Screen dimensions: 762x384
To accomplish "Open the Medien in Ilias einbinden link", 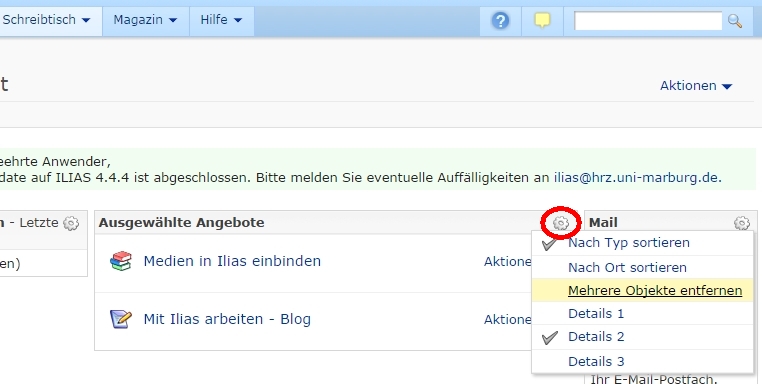I will [232, 261].
